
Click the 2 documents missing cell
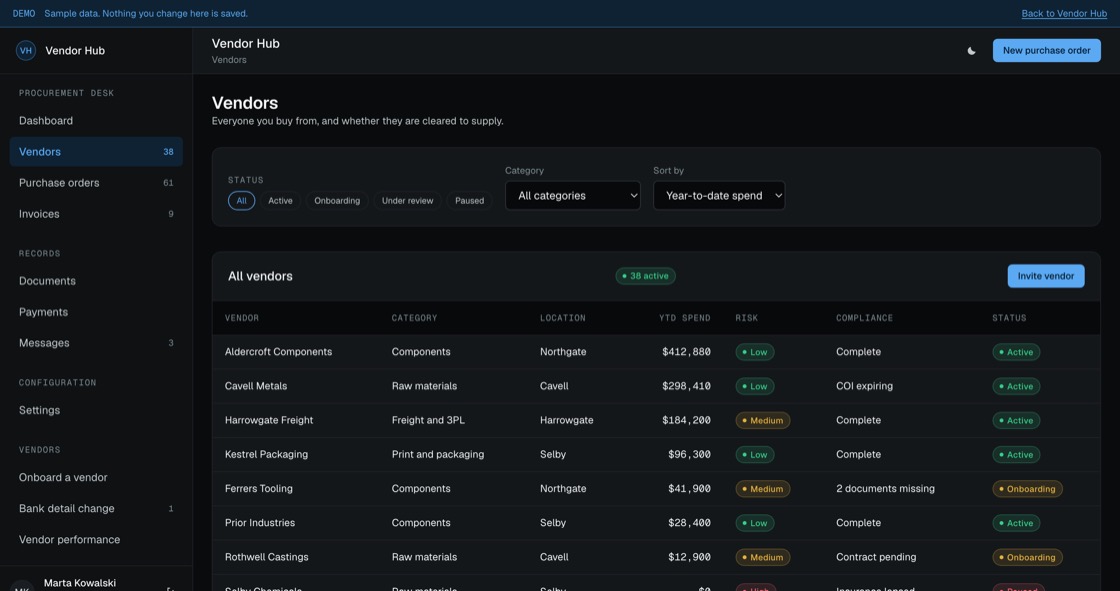click(885, 489)
